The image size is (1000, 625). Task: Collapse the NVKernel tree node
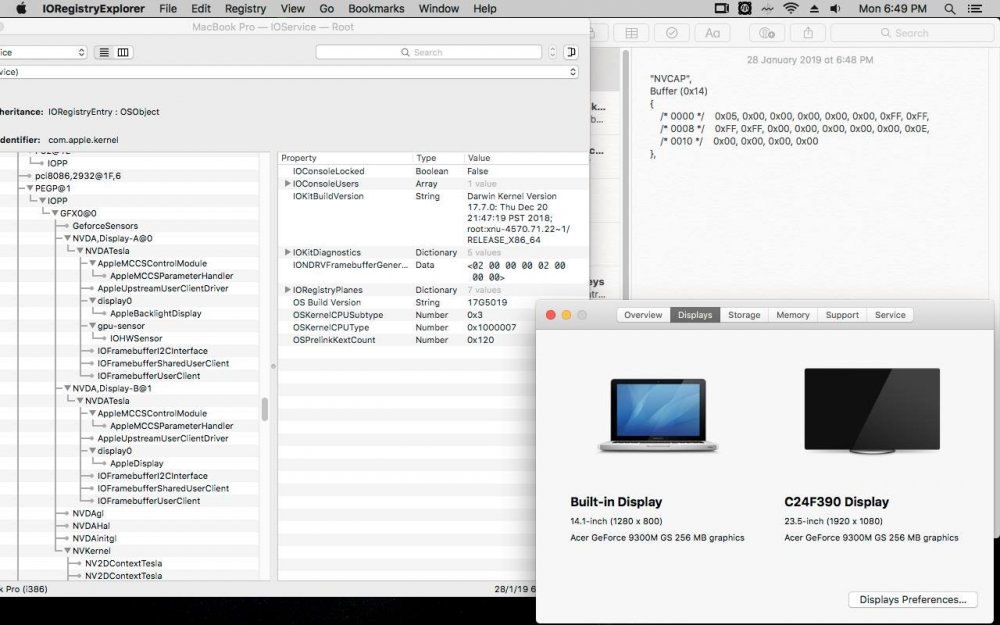67,550
